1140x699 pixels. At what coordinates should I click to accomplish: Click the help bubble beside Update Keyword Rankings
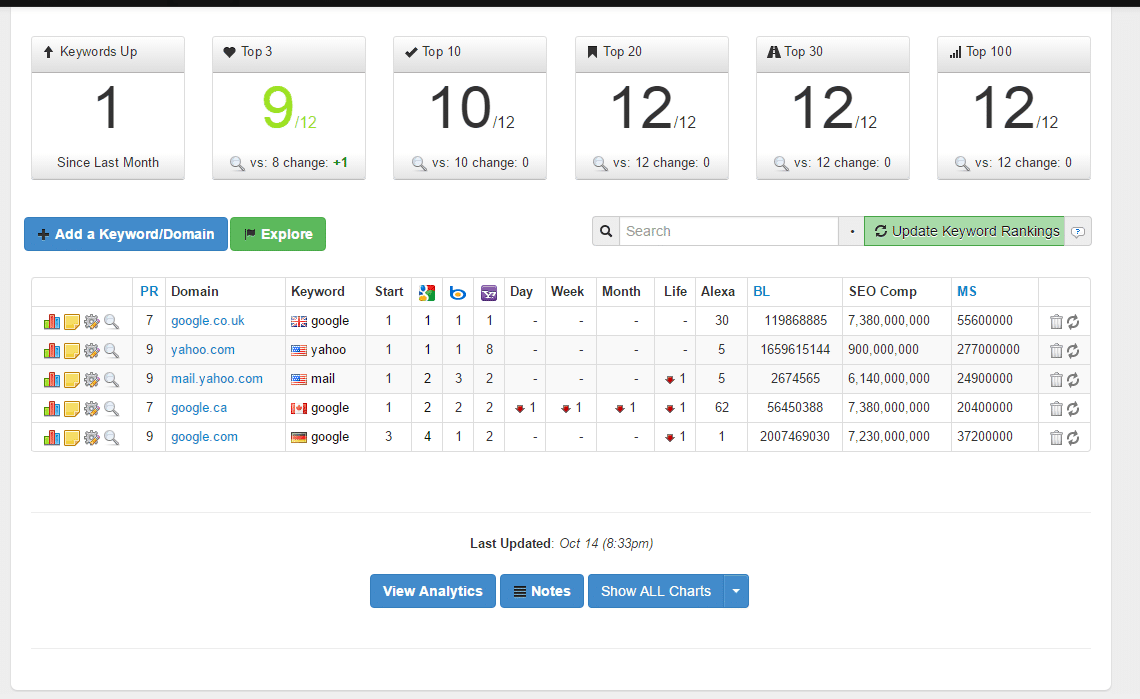coord(1078,232)
